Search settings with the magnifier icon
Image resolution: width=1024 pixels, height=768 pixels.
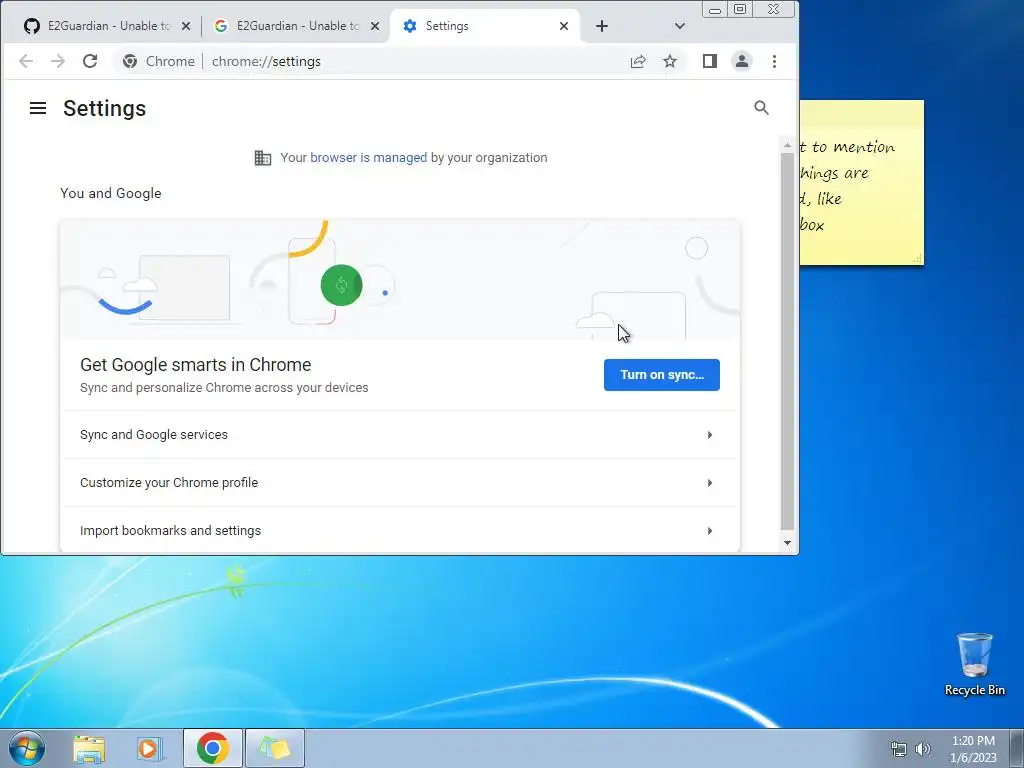[x=761, y=108]
